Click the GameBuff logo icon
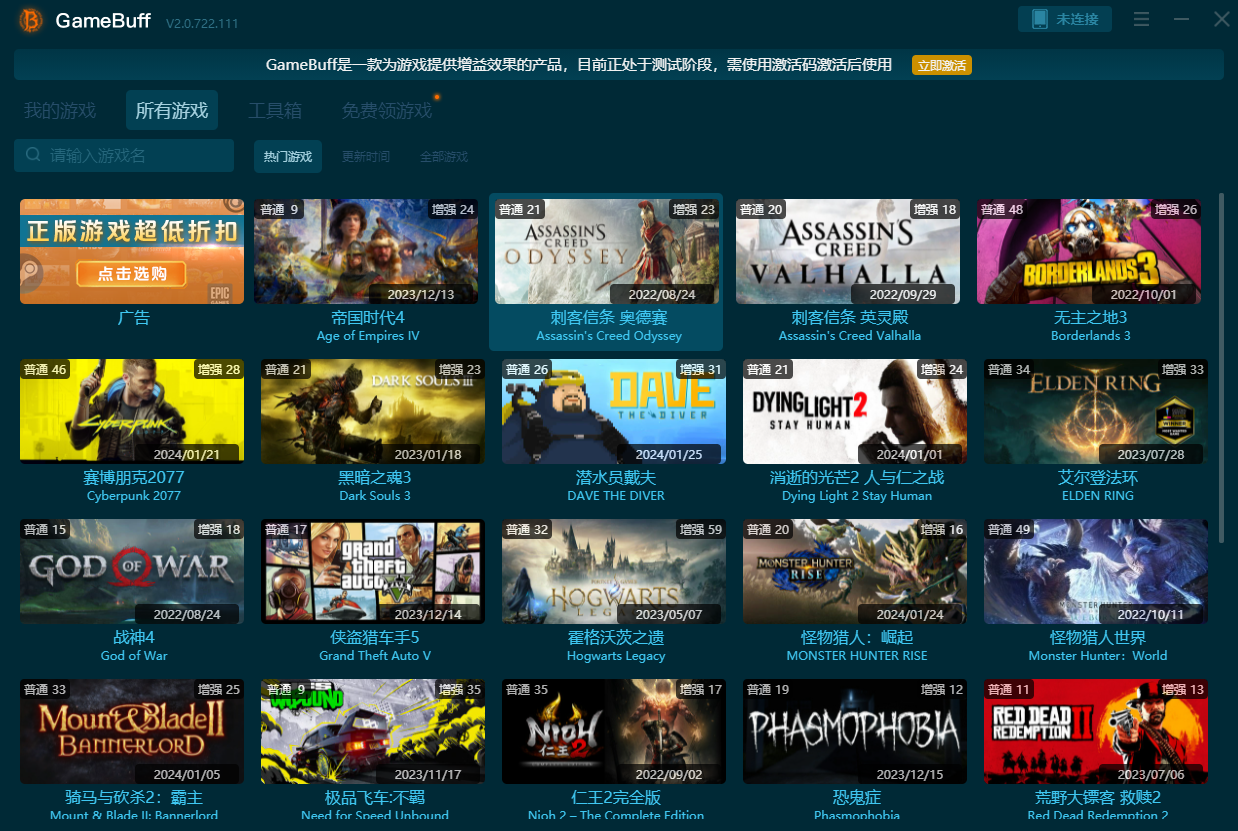This screenshot has width=1238, height=831. pos(31,20)
